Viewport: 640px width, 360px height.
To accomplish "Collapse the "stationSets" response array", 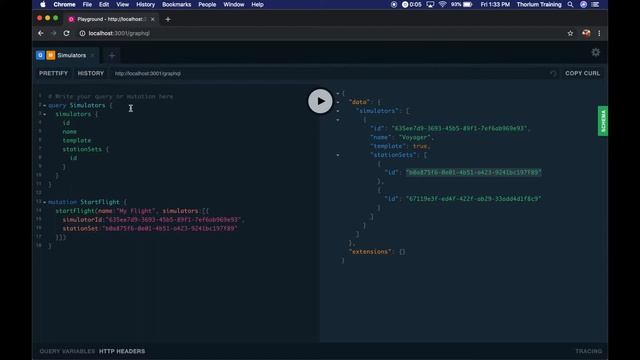I will [x=338, y=155].
